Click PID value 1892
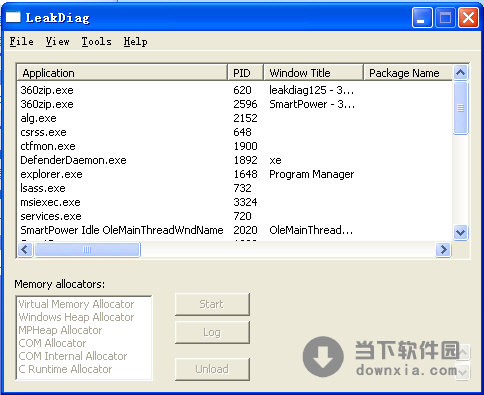Image resolution: width=484 pixels, height=395 pixels. tap(245, 160)
